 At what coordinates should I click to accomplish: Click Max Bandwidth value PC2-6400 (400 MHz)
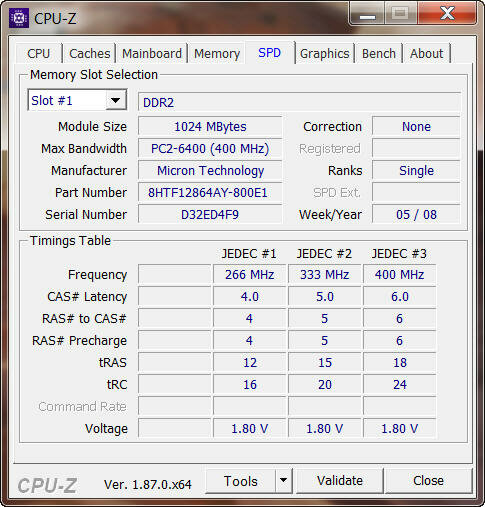pyautogui.click(x=210, y=149)
